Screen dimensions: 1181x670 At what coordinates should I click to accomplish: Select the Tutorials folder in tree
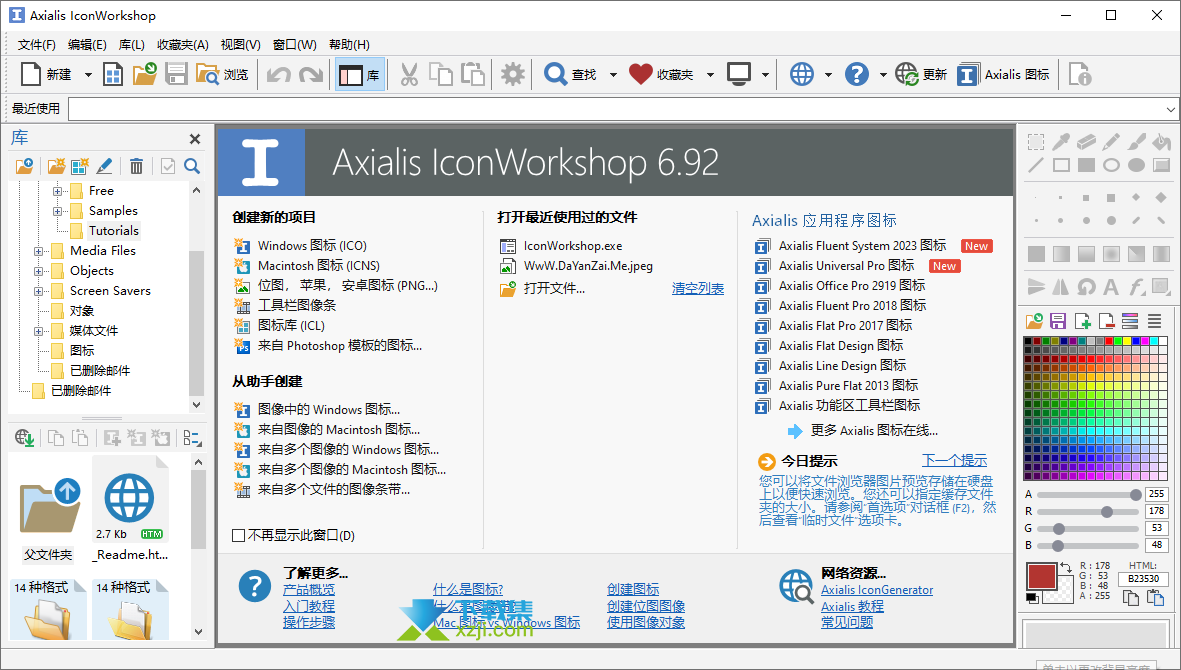[x=113, y=231]
